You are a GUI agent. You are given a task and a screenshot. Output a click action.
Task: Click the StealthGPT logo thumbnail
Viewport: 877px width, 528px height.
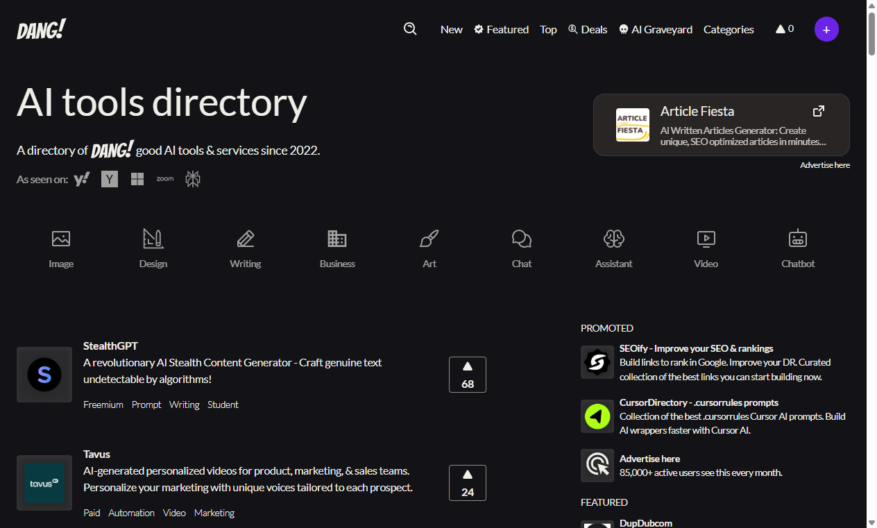[x=44, y=374]
